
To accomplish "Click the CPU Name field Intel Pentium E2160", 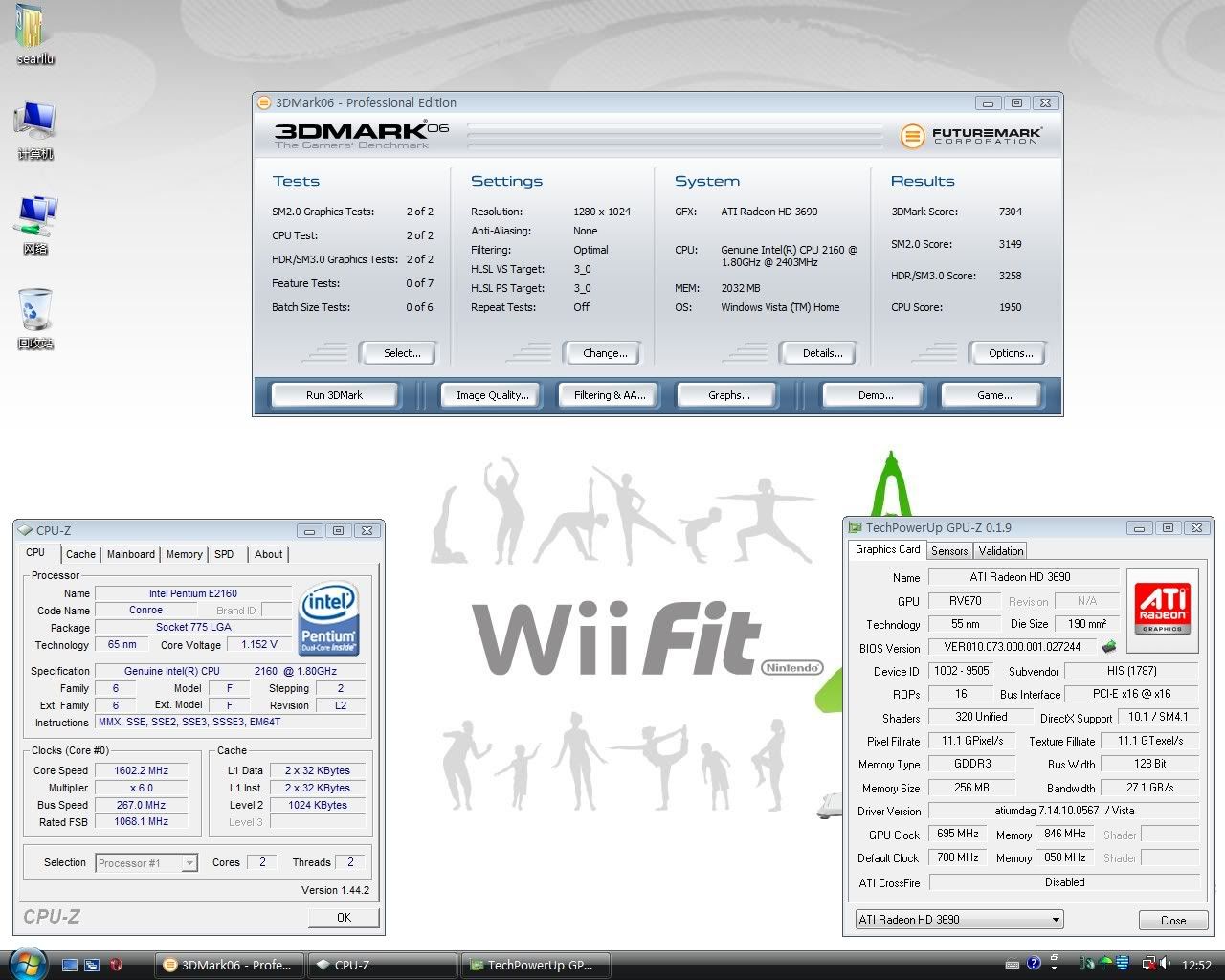I will pos(192,593).
